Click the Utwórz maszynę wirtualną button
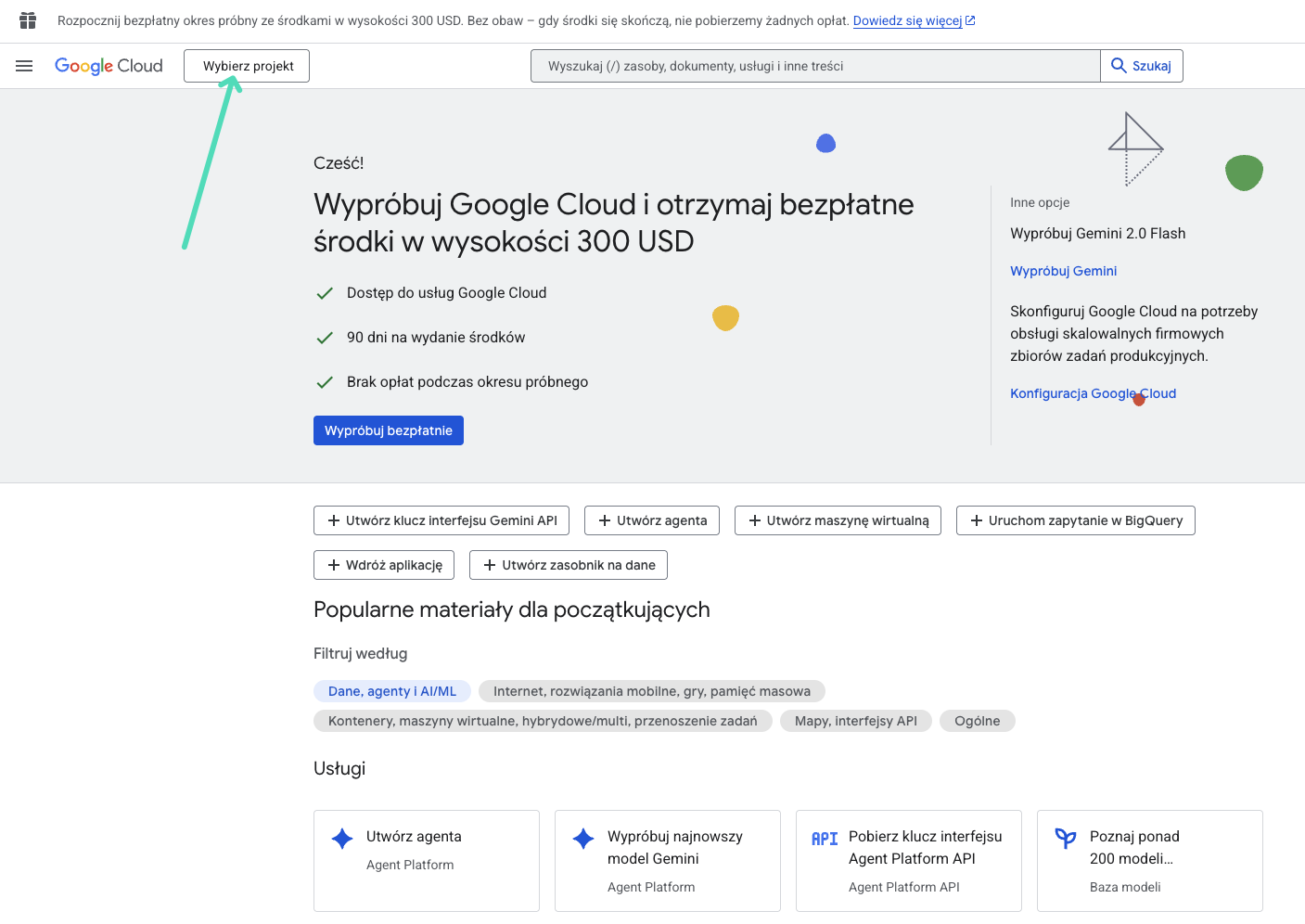1305x924 pixels. pos(838,520)
